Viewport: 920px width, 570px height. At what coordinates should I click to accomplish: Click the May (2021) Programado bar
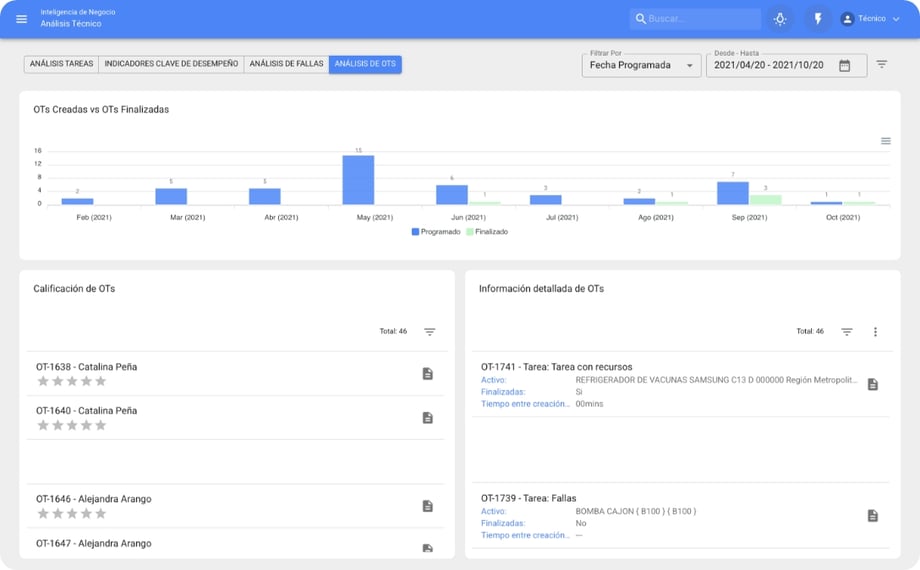[358, 180]
